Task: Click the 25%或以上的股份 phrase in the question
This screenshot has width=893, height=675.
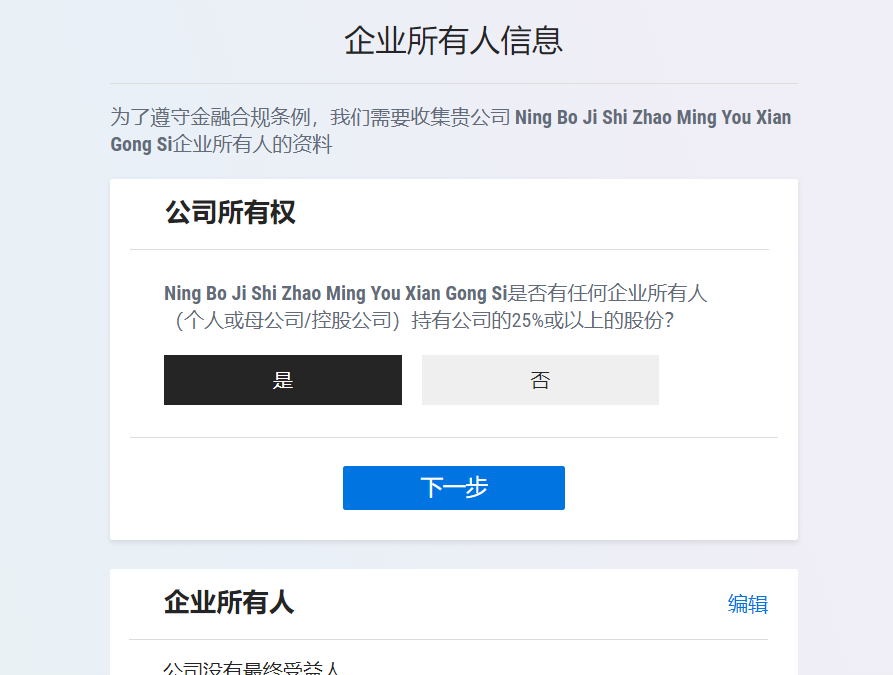Action: pos(587,321)
